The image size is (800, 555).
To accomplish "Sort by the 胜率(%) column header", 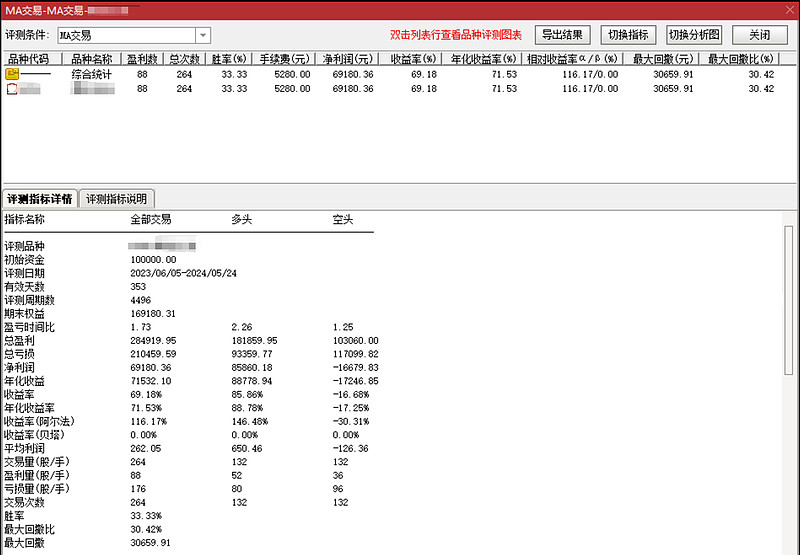I will (x=229, y=59).
